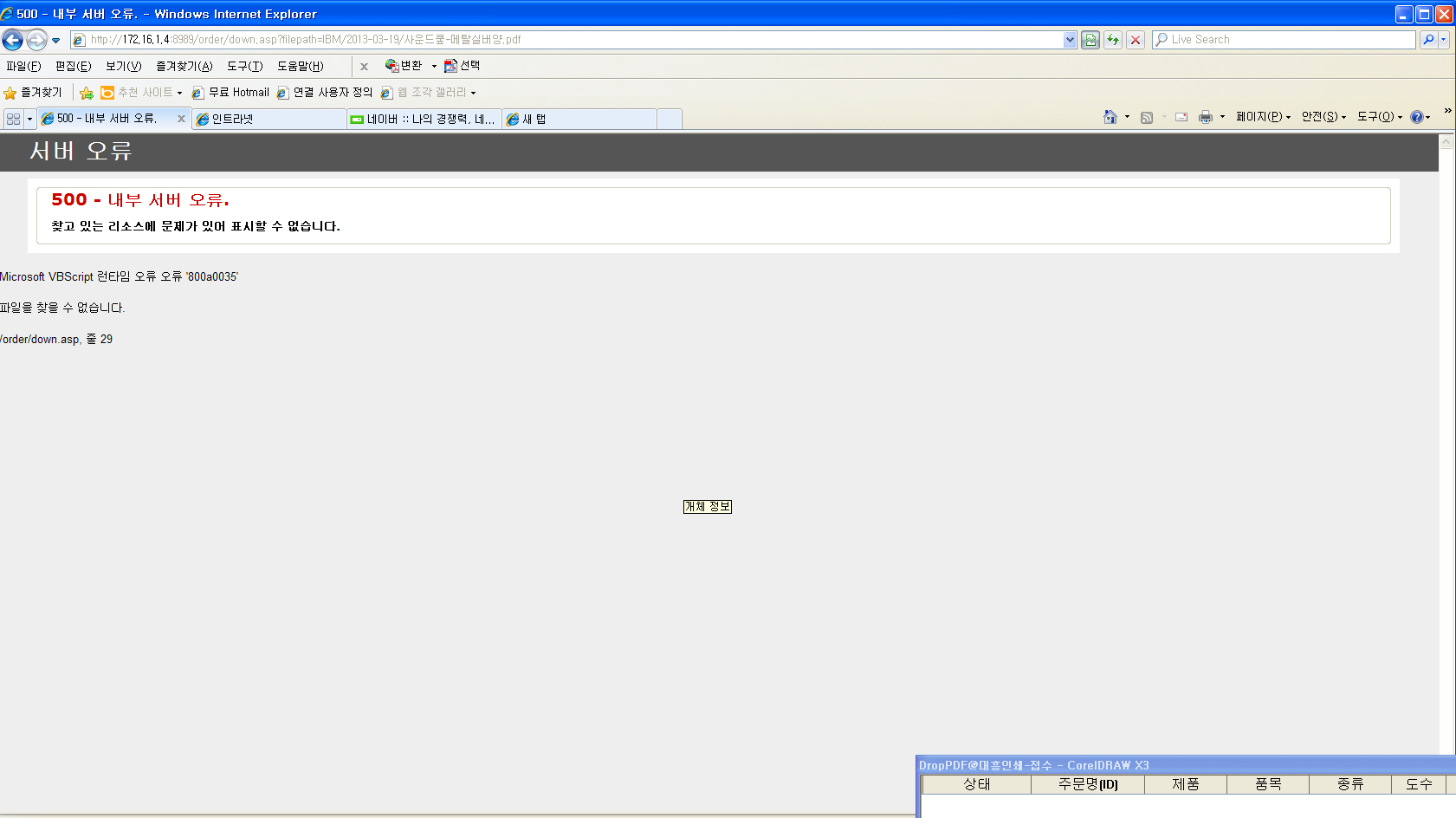Click the 주문명(ID) column header
Viewport: 1456px width, 818px height.
pos(1087,784)
